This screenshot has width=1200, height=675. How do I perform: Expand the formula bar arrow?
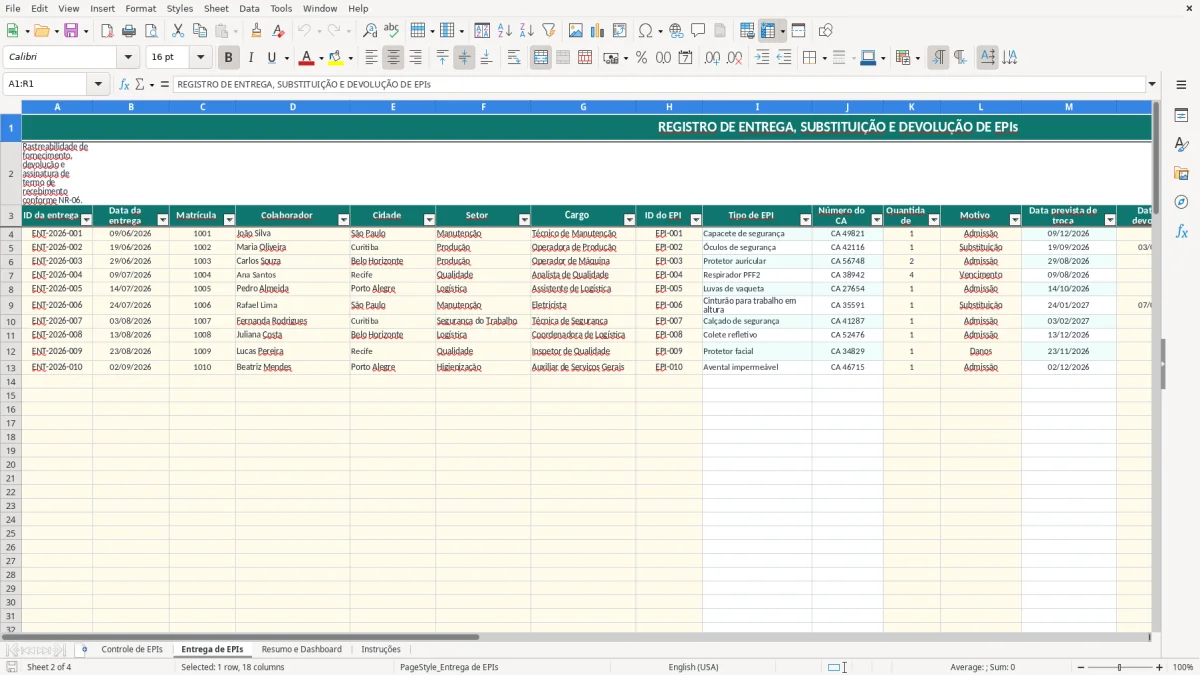coord(1152,84)
